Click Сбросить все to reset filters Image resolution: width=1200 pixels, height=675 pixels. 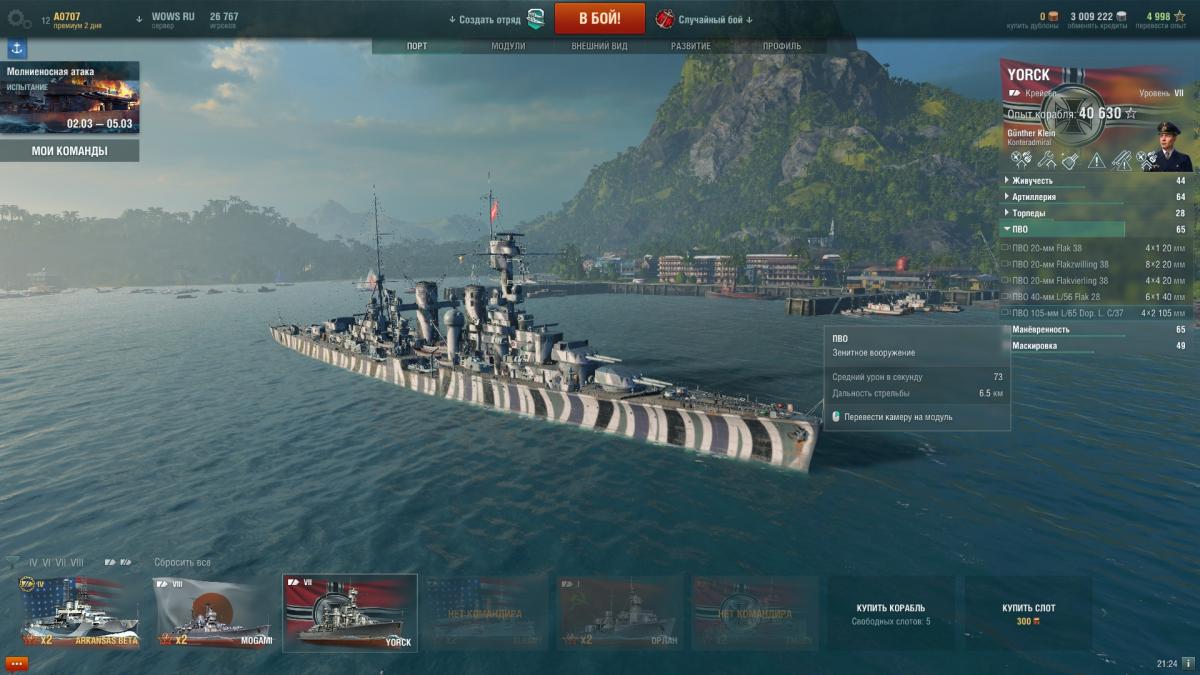pyautogui.click(x=182, y=562)
